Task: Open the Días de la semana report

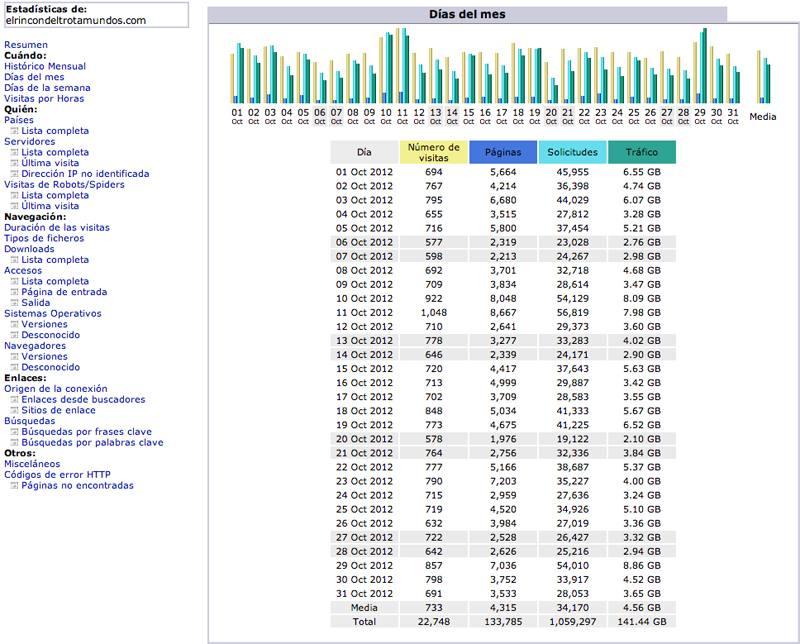Action: (47, 88)
